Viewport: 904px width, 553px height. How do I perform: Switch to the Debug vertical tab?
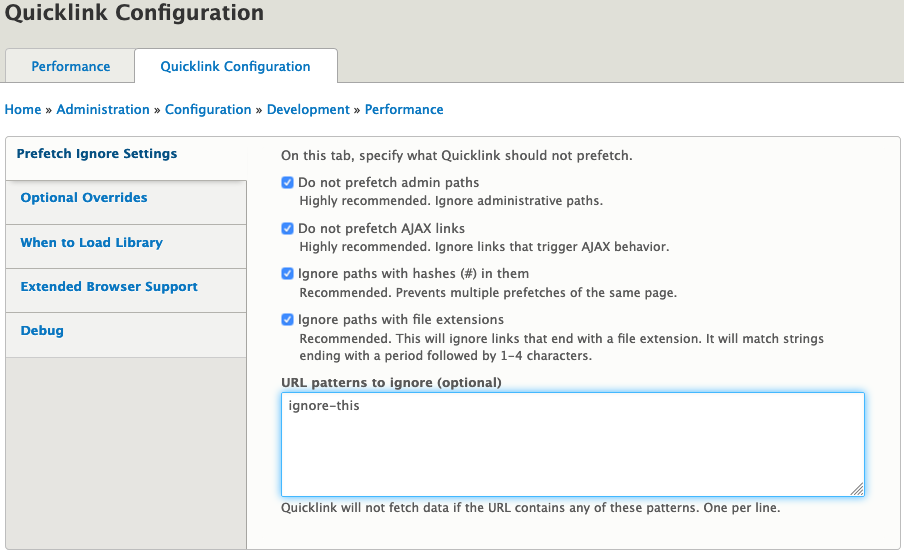[x=42, y=331]
